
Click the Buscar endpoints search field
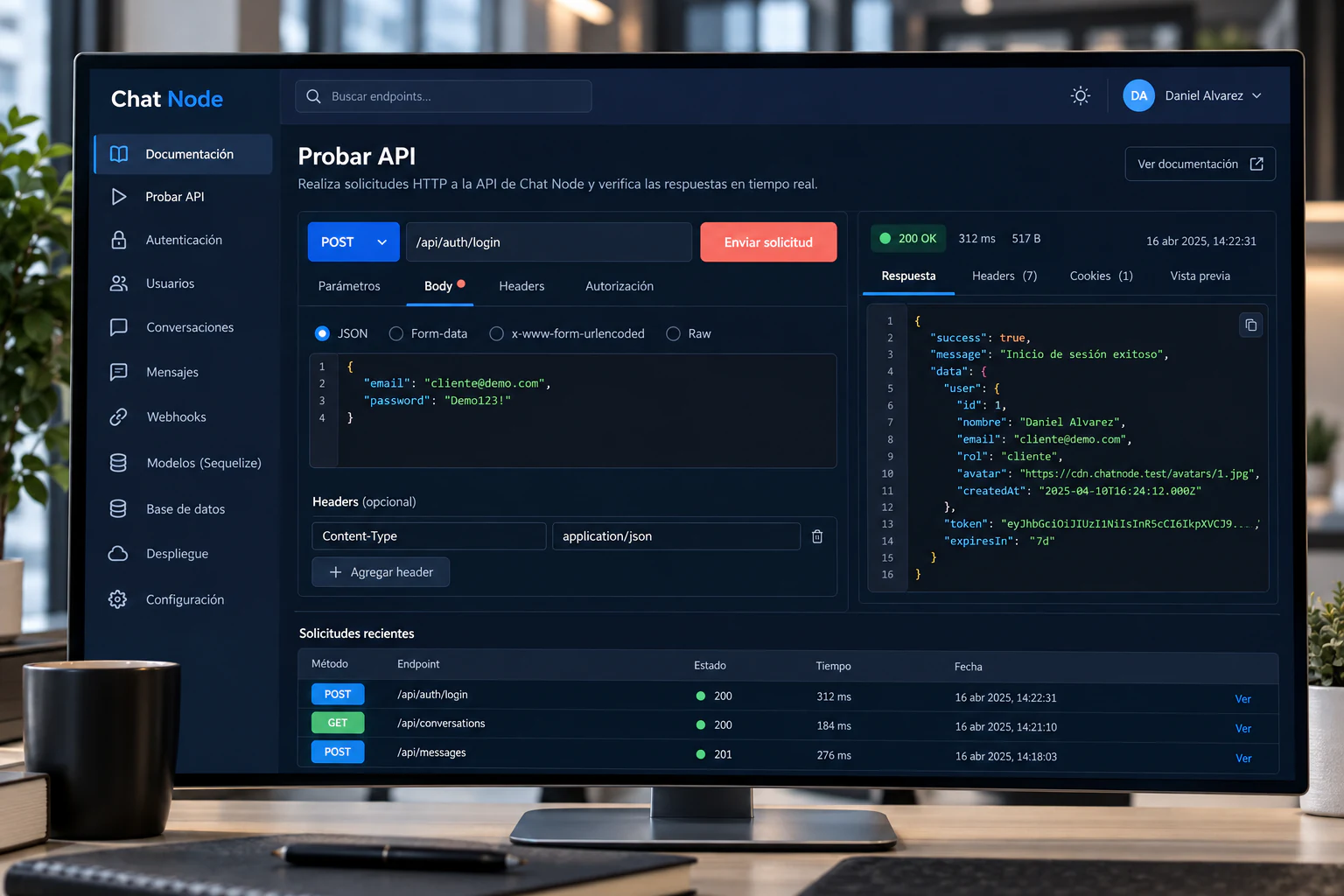click(444, 96)
